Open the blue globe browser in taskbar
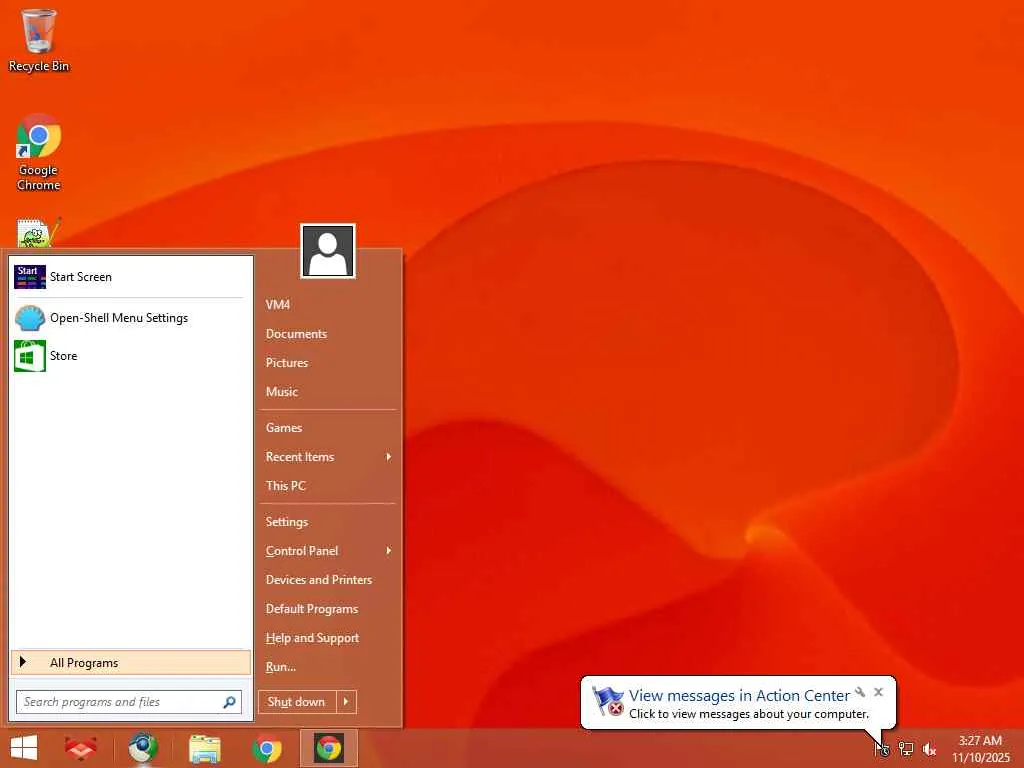This screenshot has width=1024, height=768. tap(143, 748)
